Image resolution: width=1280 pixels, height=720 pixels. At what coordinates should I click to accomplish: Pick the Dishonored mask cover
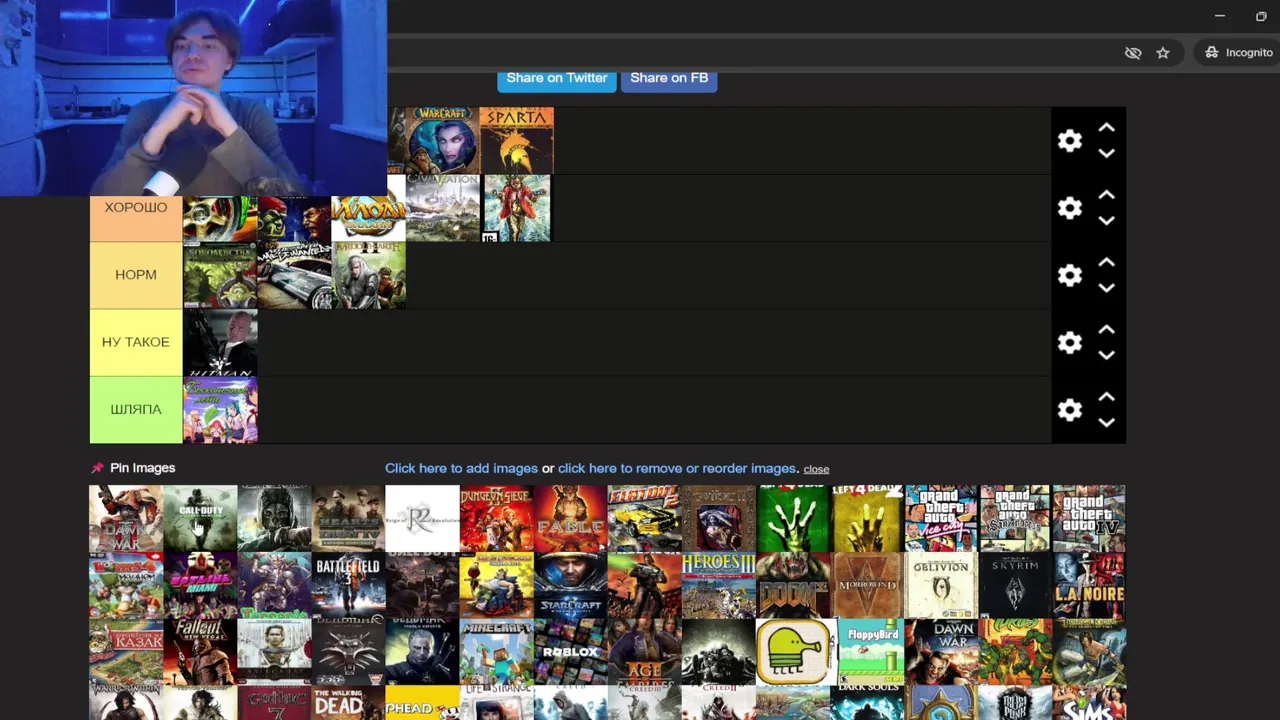coord(274,518)
